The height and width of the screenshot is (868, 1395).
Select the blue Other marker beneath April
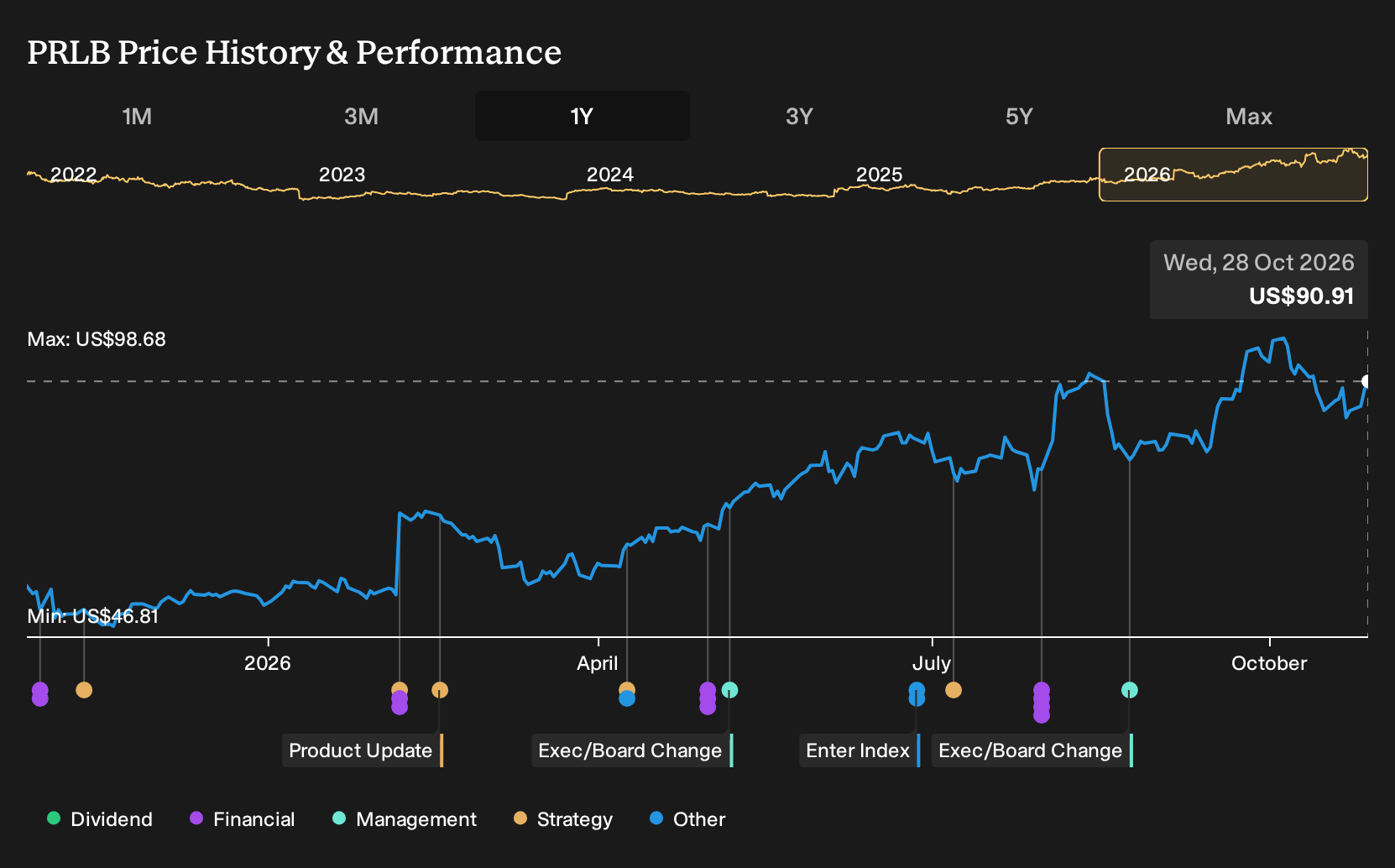pyautogui.click(x=627, y=698)
